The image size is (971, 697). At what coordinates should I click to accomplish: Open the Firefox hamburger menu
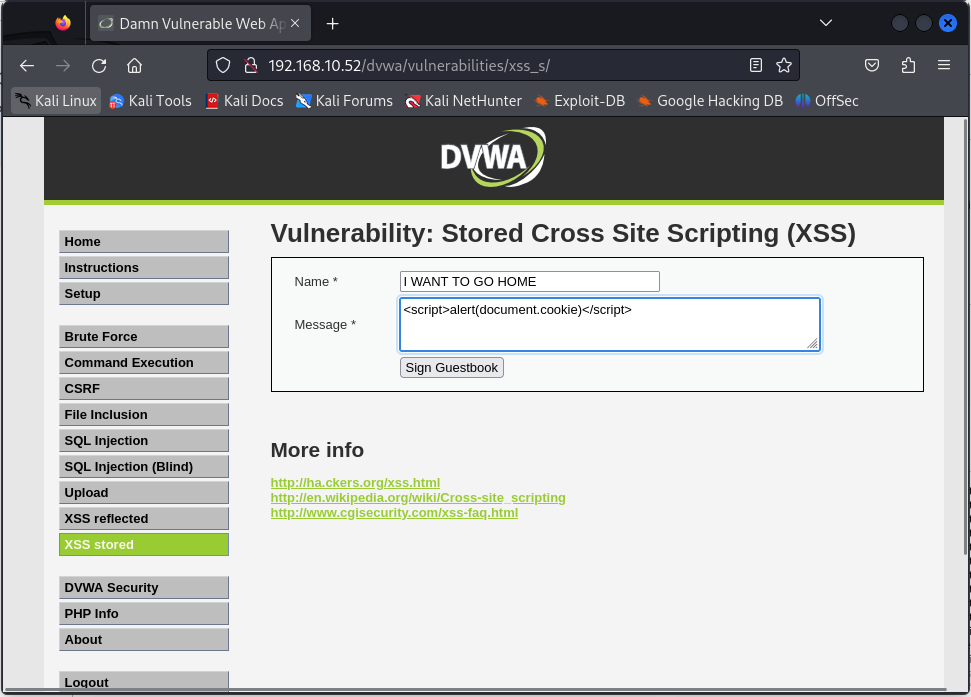tap(944, 65)
